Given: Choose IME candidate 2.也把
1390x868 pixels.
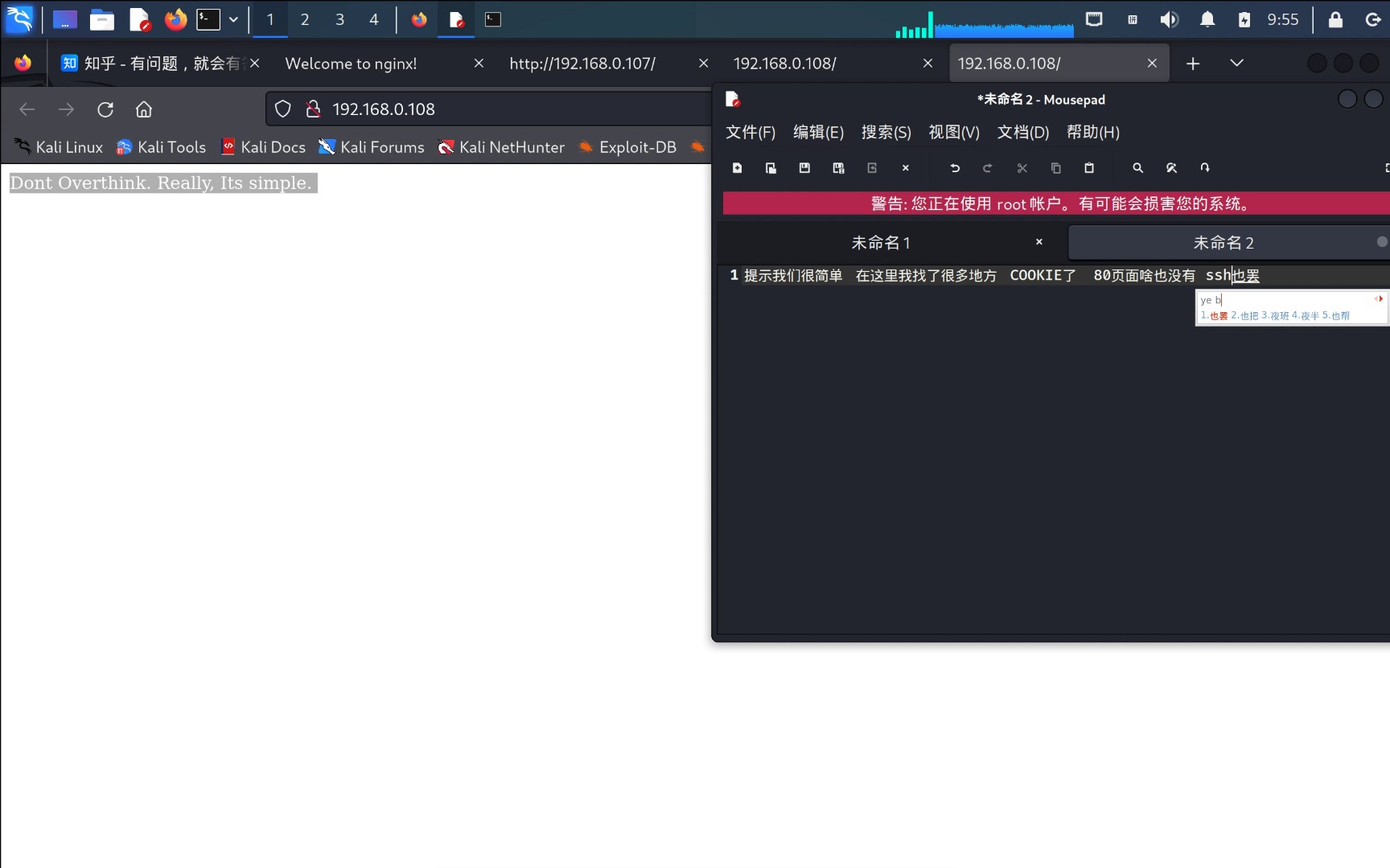Looking at the screenshot, I should [1244, 316].
